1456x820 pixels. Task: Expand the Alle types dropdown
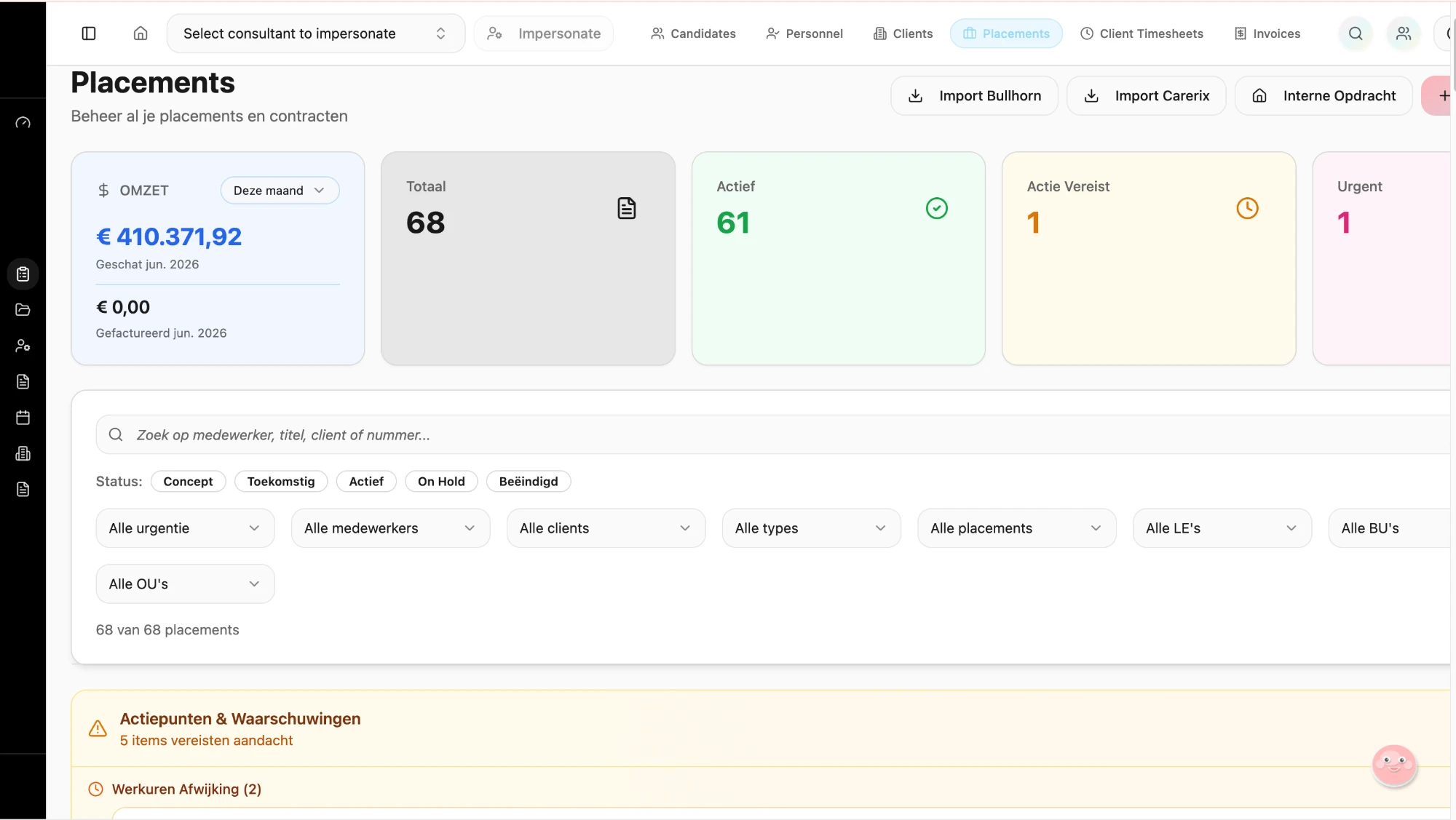[x=811, y=528]
